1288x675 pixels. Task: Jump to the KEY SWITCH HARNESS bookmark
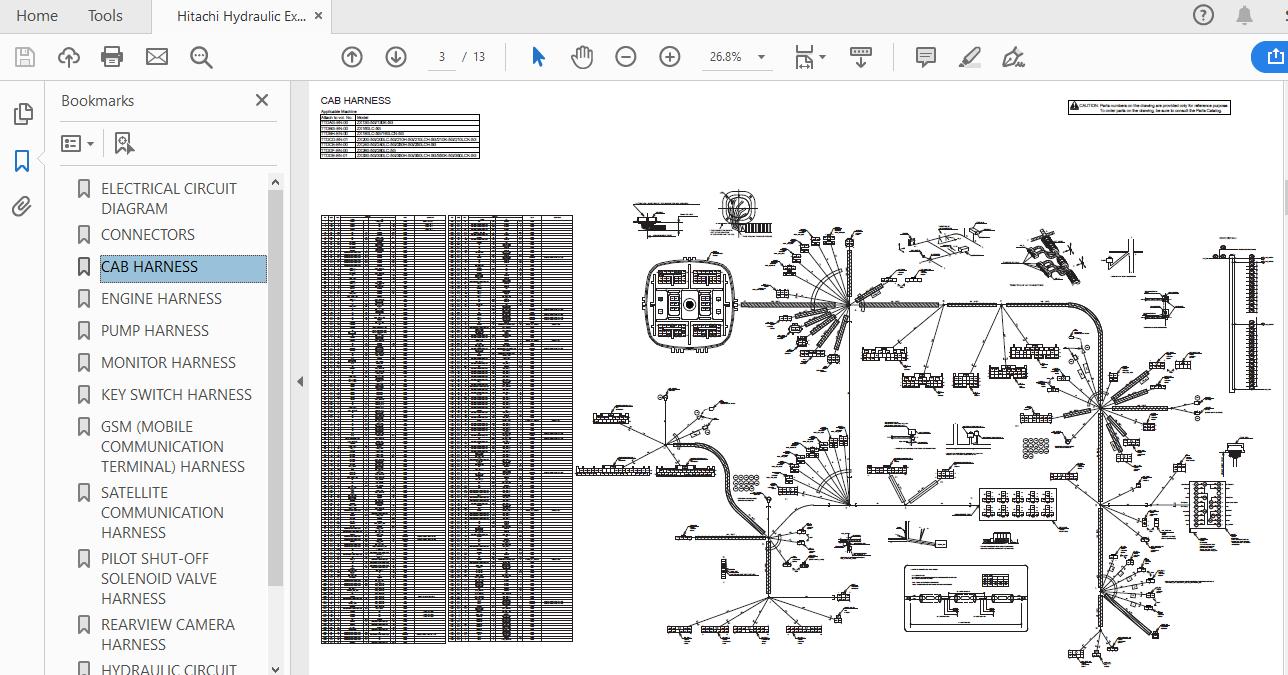coord(176,394)
